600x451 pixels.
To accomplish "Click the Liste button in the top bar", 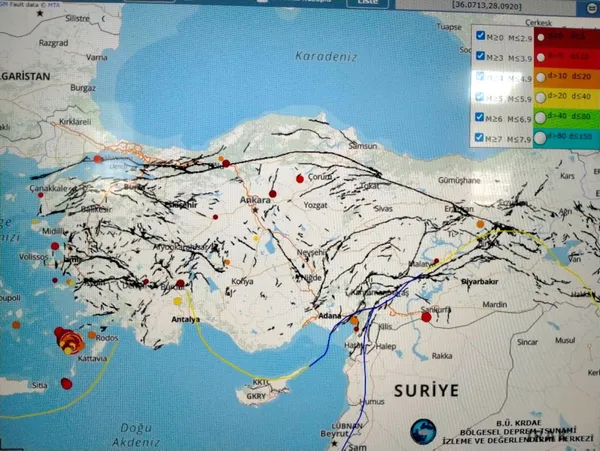I will point(367,3).
